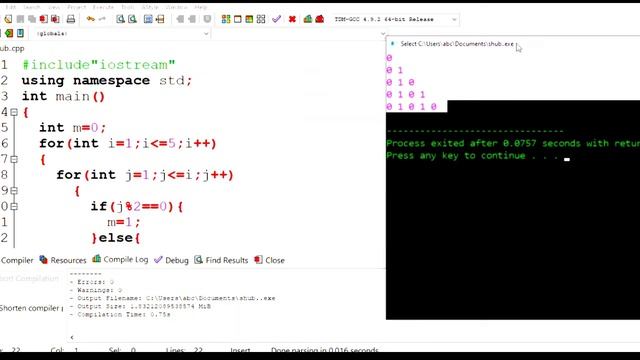This screenshot has width=640, height=360.
Task: Click the Goto Line toolbar icon
Action: point(160,19)
